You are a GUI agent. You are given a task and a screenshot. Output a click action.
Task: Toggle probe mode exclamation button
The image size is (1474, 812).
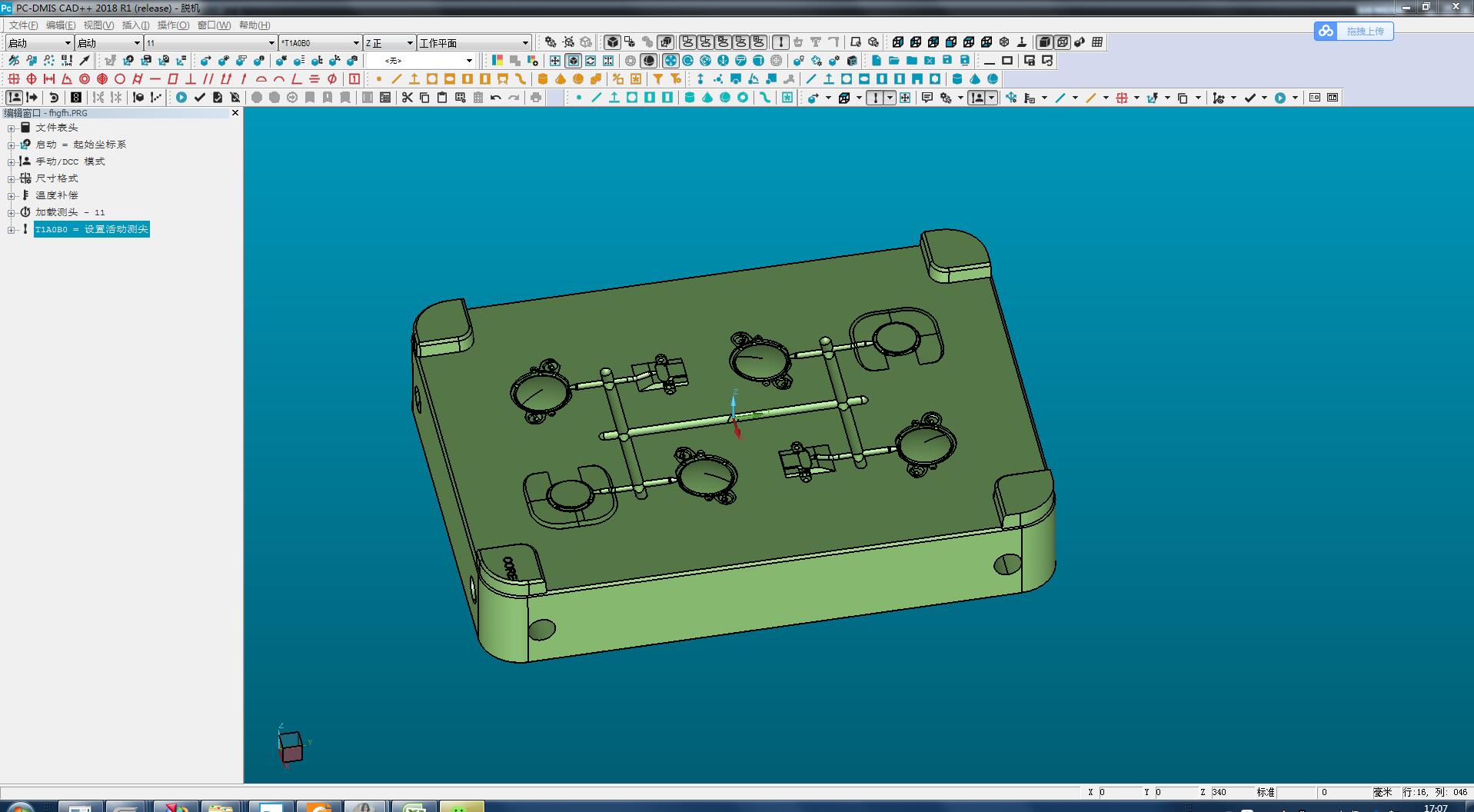pyautogui.click(x=780, y=42)
